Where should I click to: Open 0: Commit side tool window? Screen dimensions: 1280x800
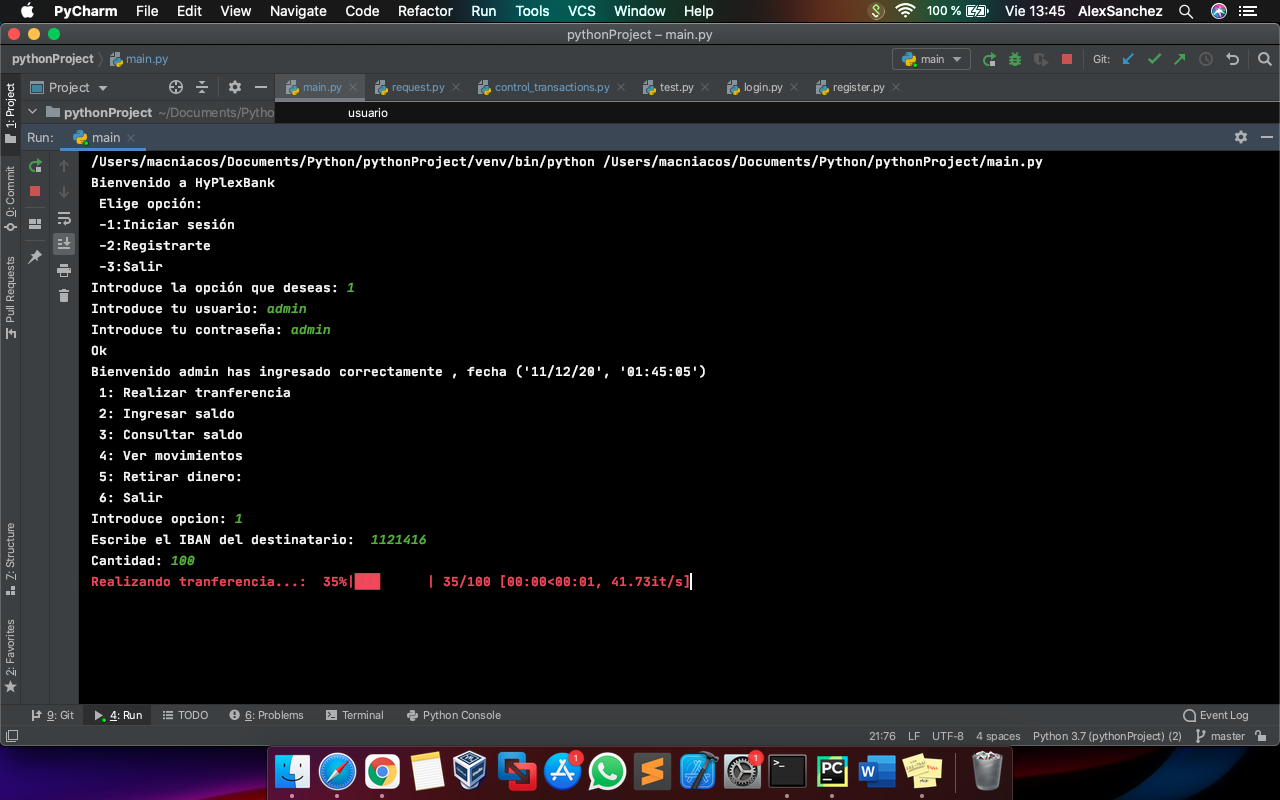11,198
